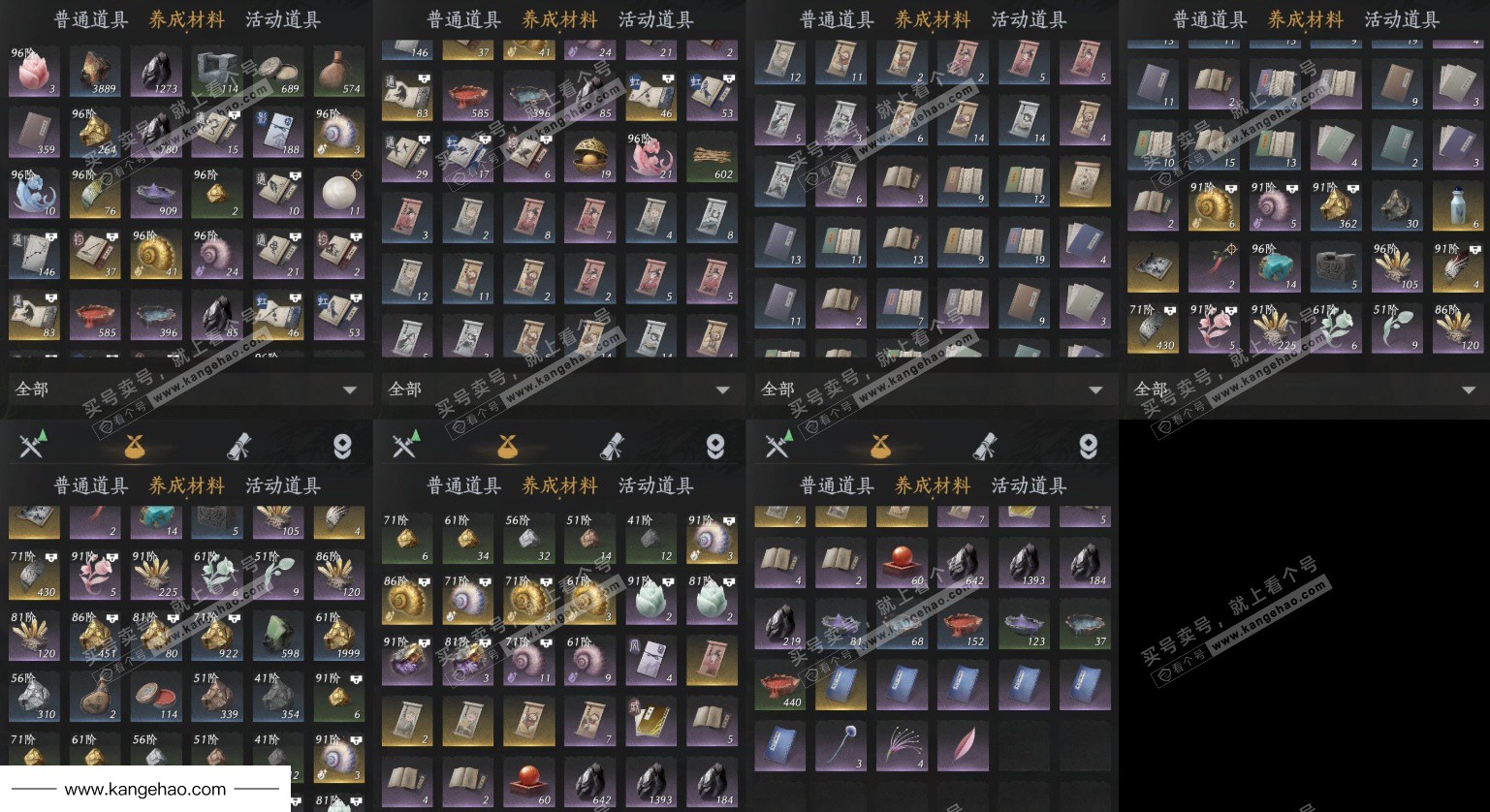
Task: Select the rock item with count 3889
Action: (95, 71)
